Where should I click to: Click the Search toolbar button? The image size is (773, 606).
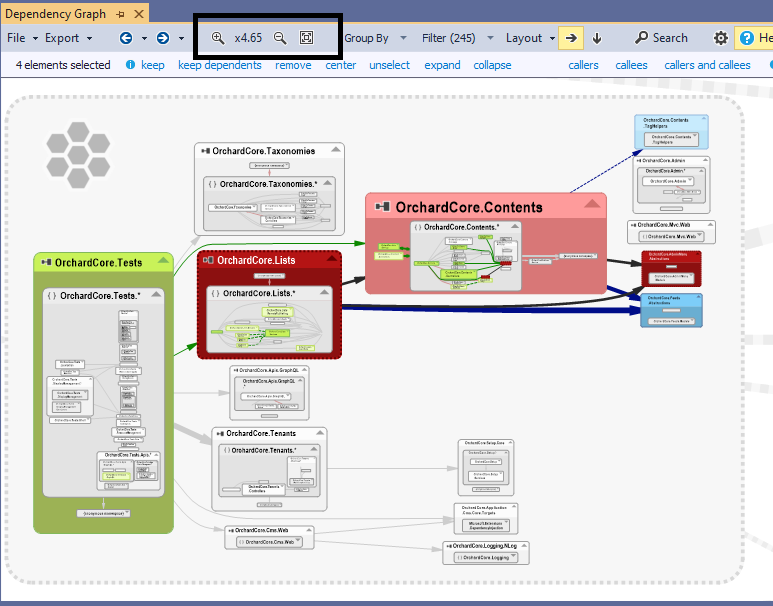(661, 38)
